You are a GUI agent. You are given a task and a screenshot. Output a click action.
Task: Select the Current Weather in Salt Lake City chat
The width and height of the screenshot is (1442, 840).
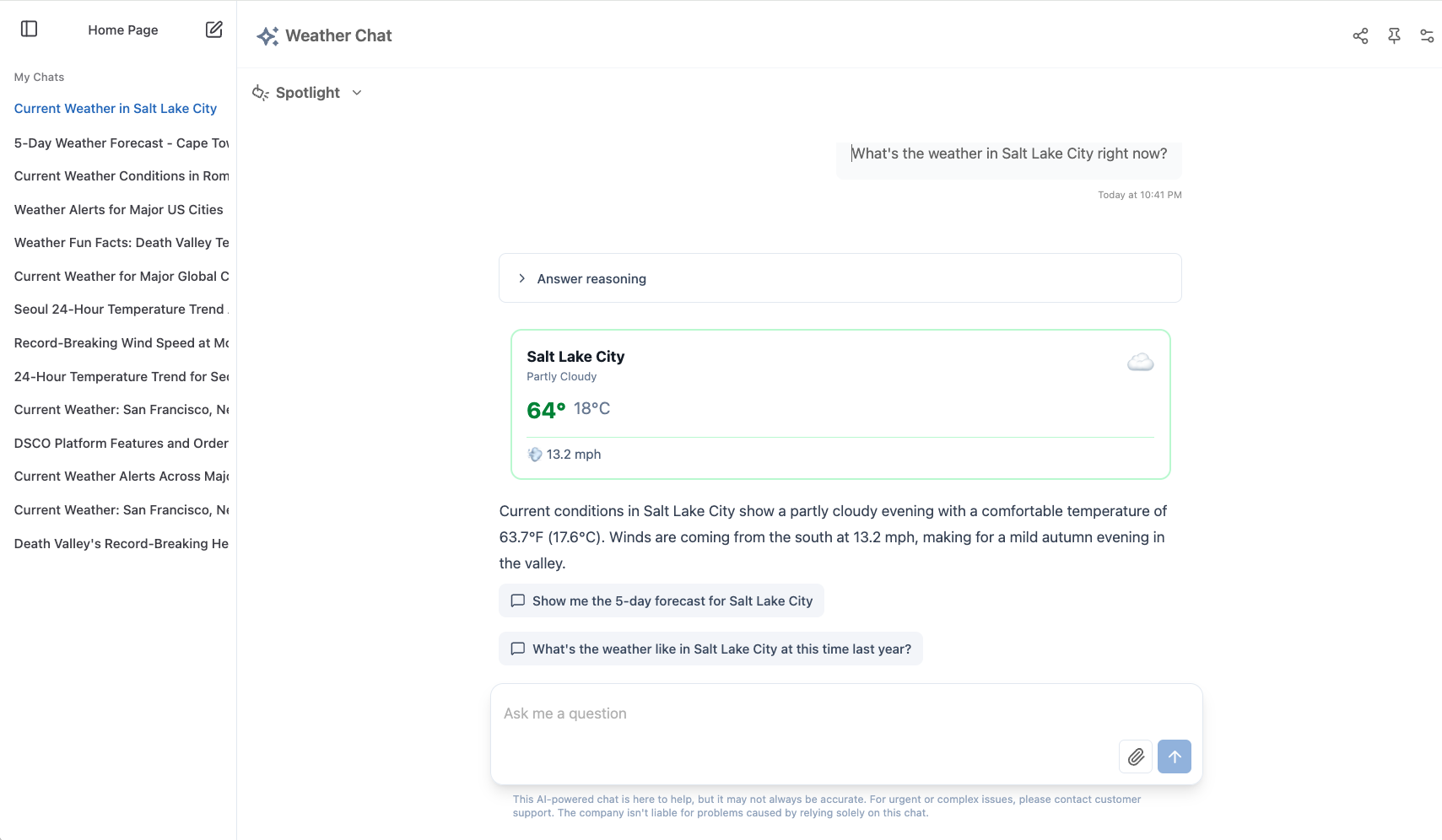coord(115,108)
